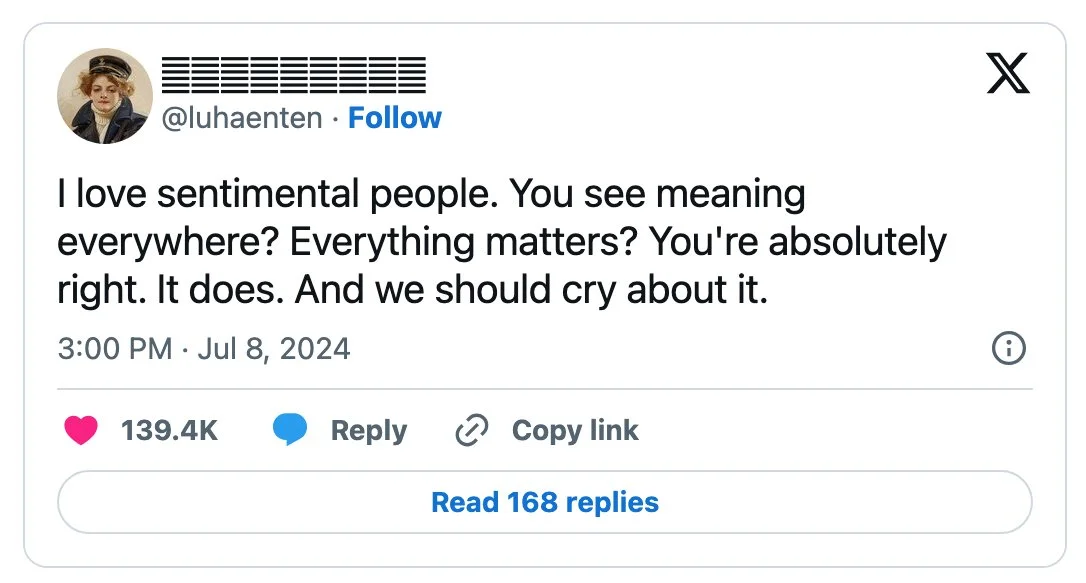
Task: Click the Reply text label
Action: 368,430
